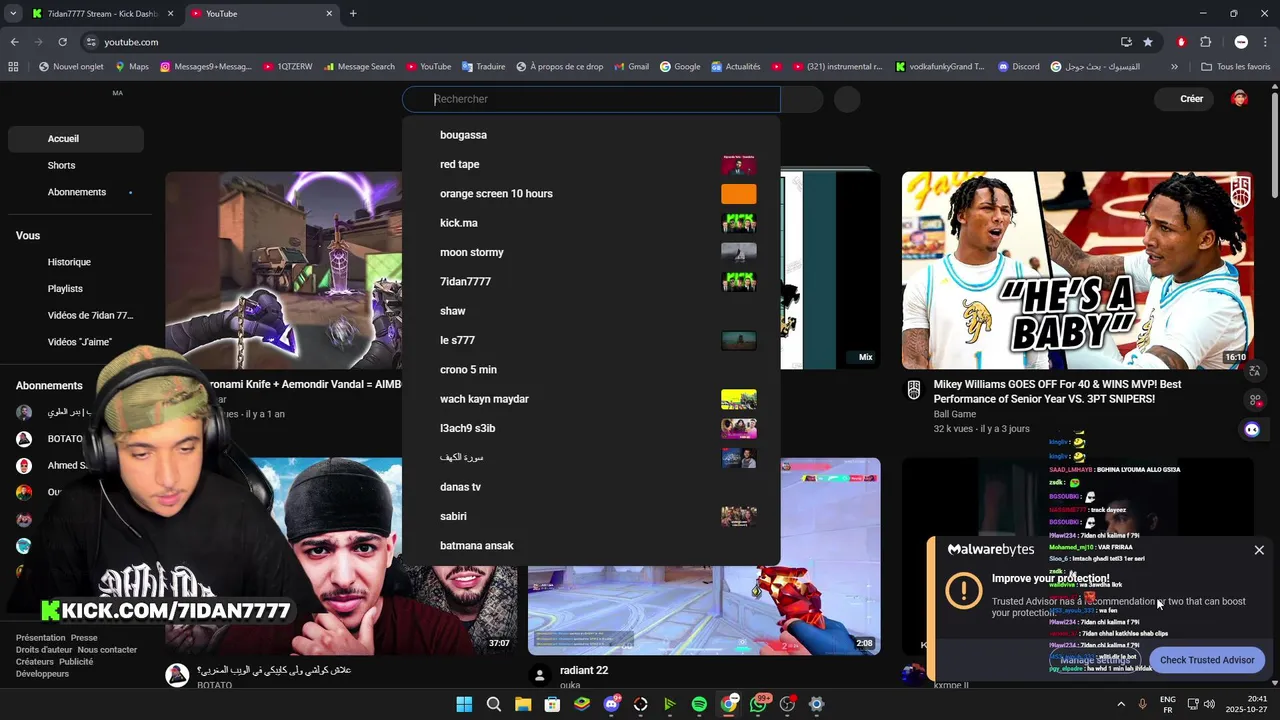This screenshot has height=720, width=1280.
Task: Go back to previous page
Action: pyautogui.click(x=14, y=42)
